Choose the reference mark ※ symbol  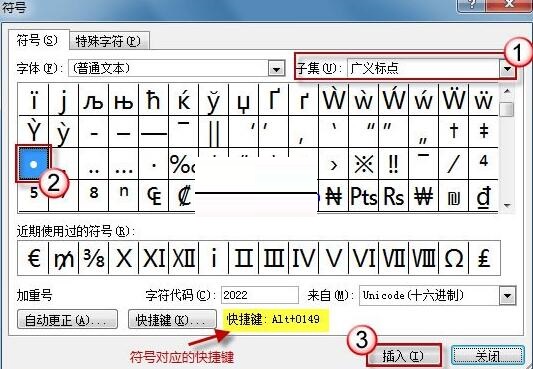point(363,164)
